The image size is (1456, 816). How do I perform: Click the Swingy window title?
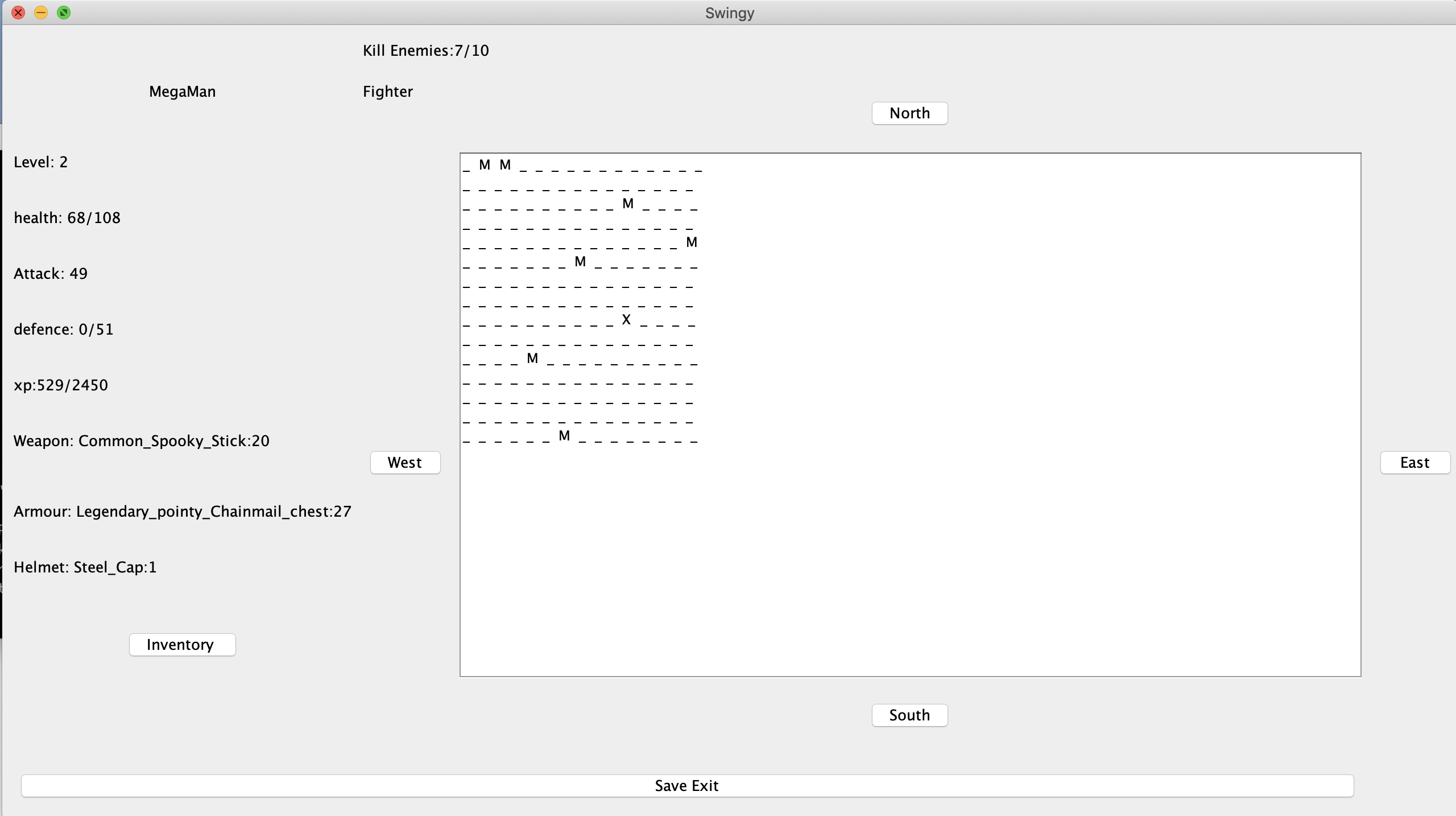point(730,13)
